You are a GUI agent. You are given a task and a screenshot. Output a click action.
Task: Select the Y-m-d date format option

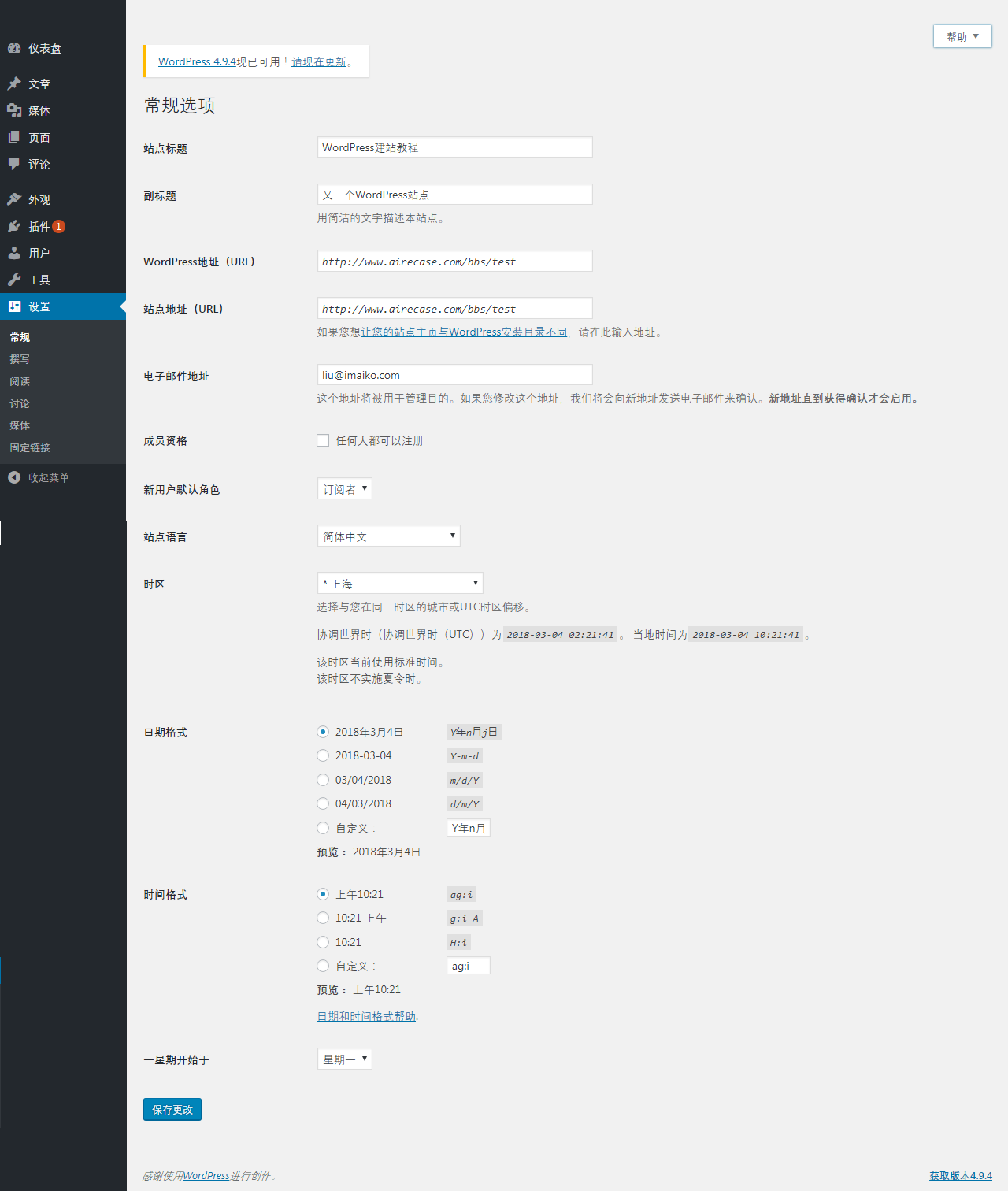coord(323,755)
